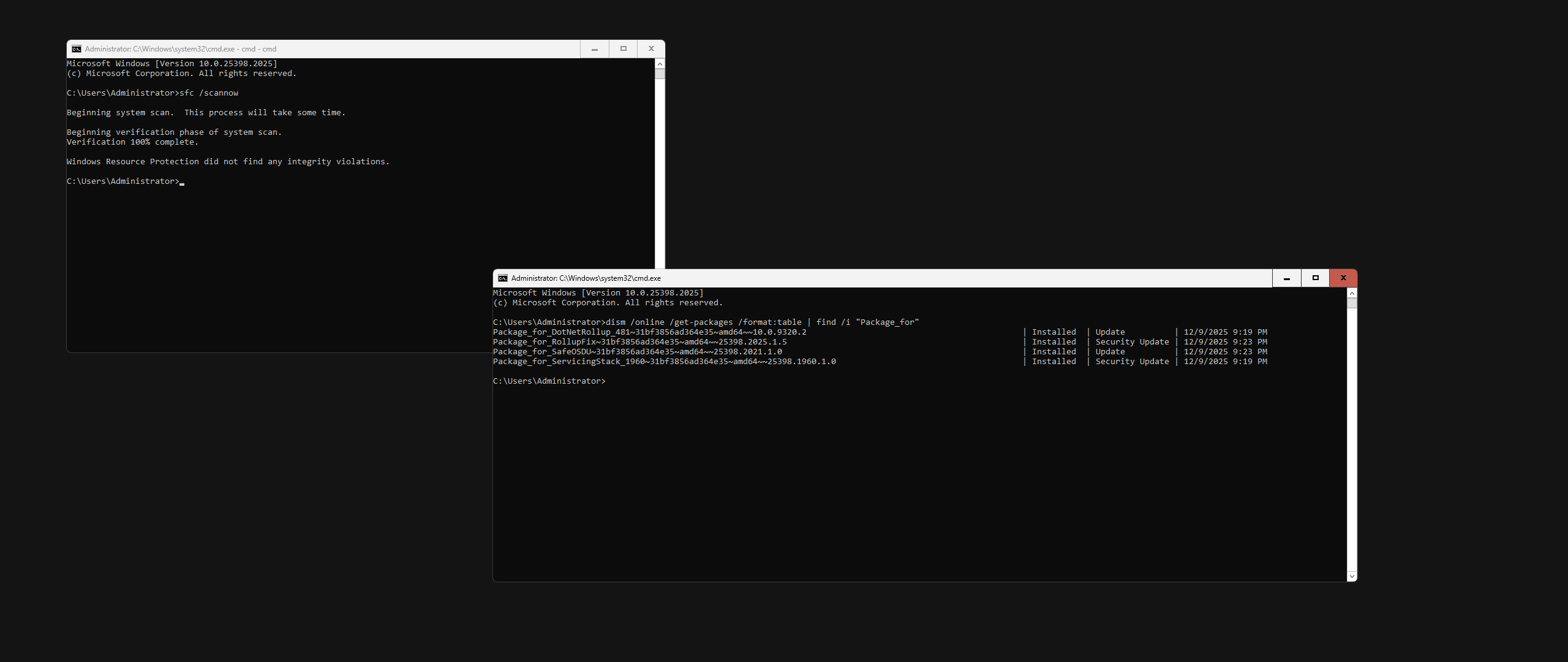This screenshot has height=662, width=1568.
Task: Click the 'sfc /scannow' command text
Action: [208, 93]
